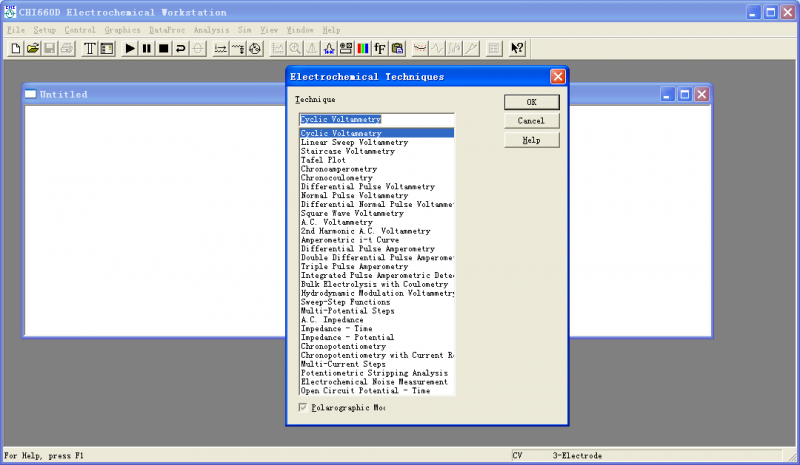Screen dimensions: 800x465
Task: Click the Run experiment play icon
Action: [x=130, y=48]
